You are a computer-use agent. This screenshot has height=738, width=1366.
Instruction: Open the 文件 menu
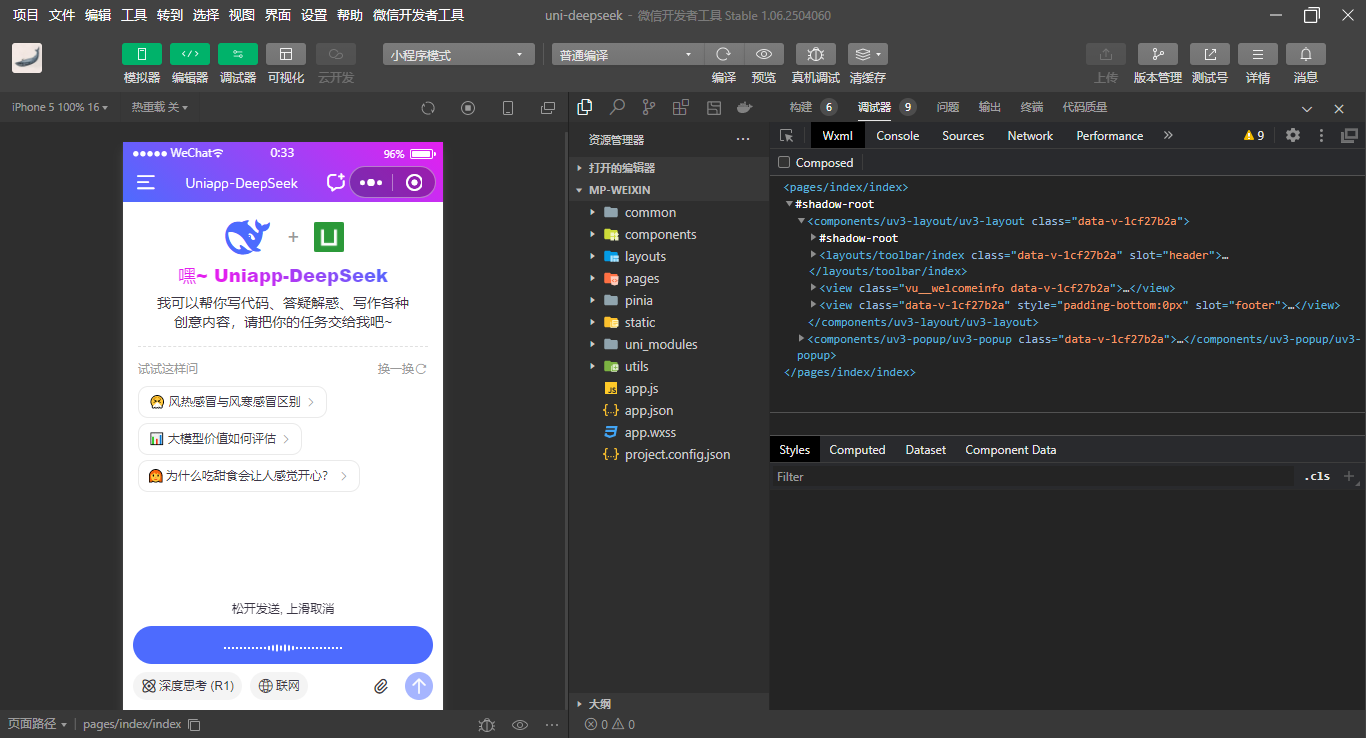coord(62,15)
